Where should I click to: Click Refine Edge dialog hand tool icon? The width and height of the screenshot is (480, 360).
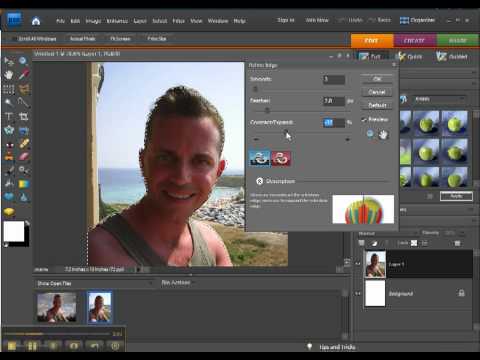point(384,135)
